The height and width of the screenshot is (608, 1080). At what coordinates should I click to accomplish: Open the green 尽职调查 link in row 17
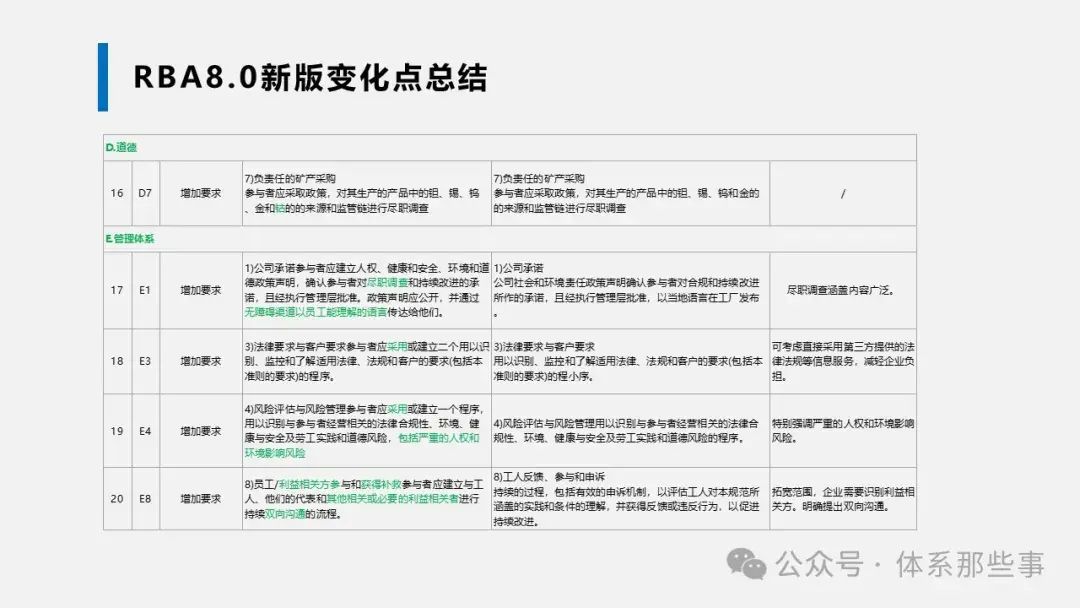[x=386, y=283]
